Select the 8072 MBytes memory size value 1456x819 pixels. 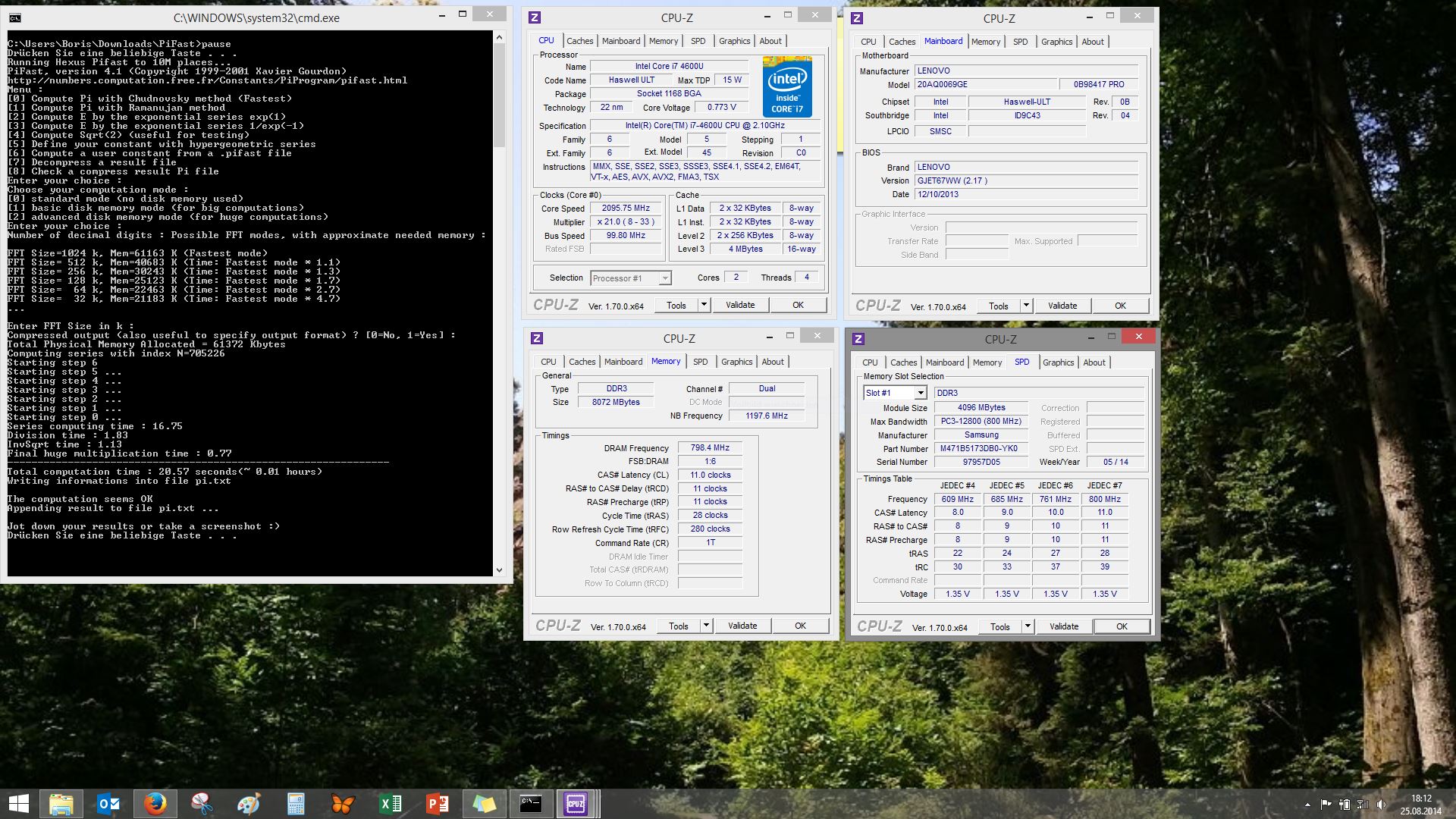click(616, 402)
